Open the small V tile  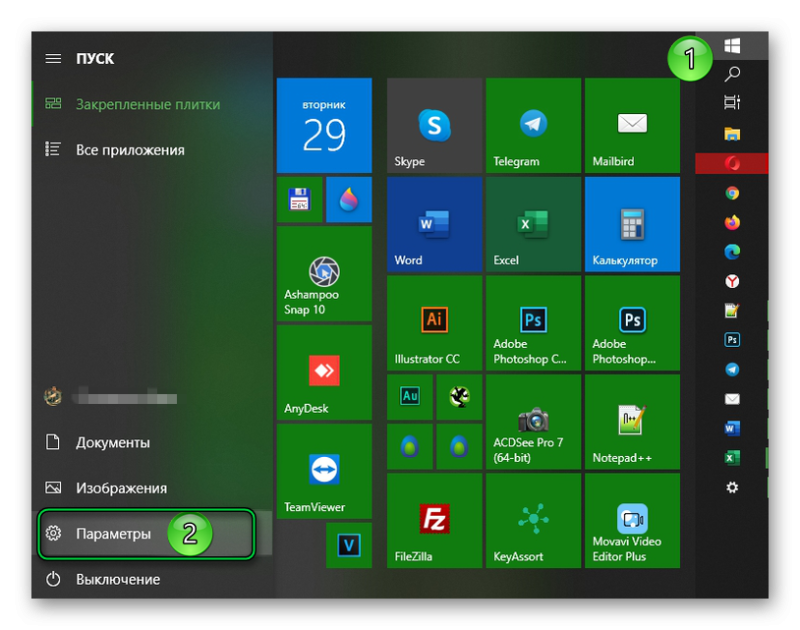click(x=349, y=545)
